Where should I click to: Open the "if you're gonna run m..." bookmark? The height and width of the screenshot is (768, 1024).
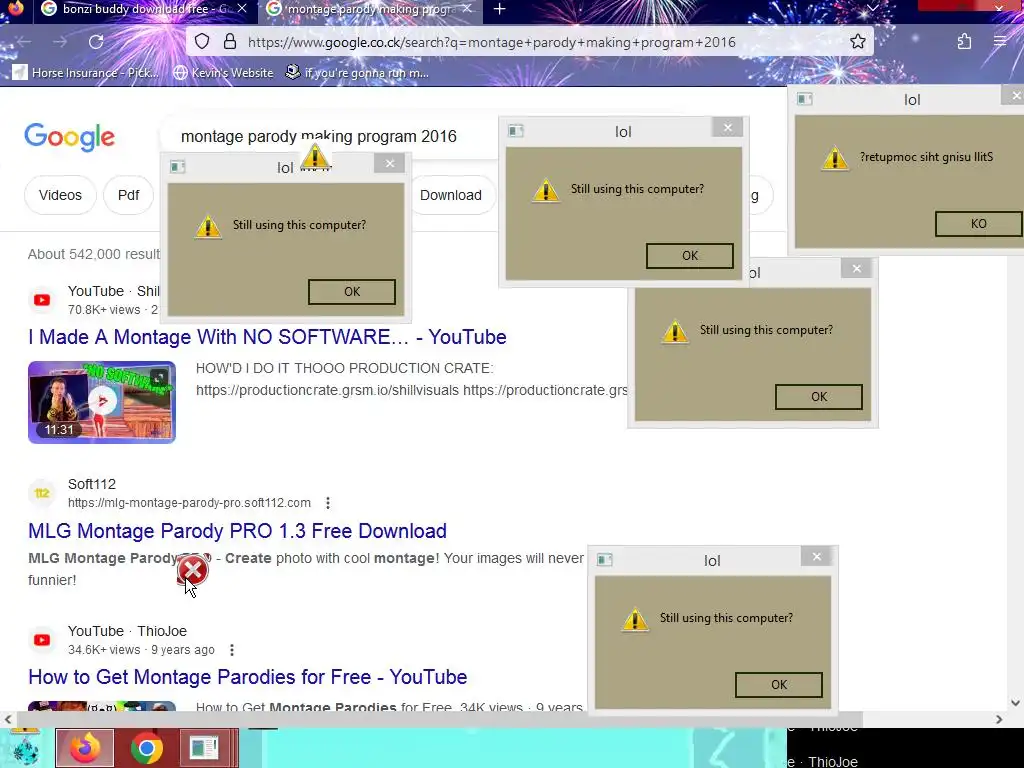point(357,72)
